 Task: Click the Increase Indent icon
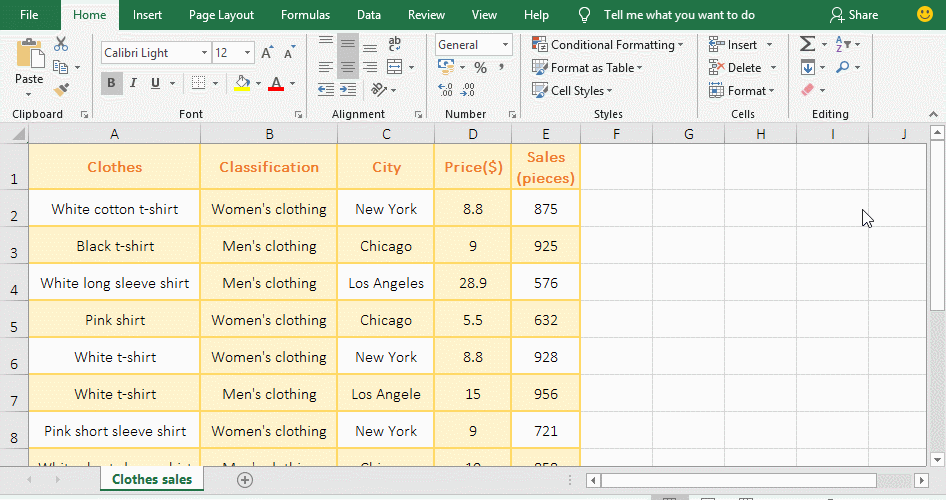click(348, 90)
